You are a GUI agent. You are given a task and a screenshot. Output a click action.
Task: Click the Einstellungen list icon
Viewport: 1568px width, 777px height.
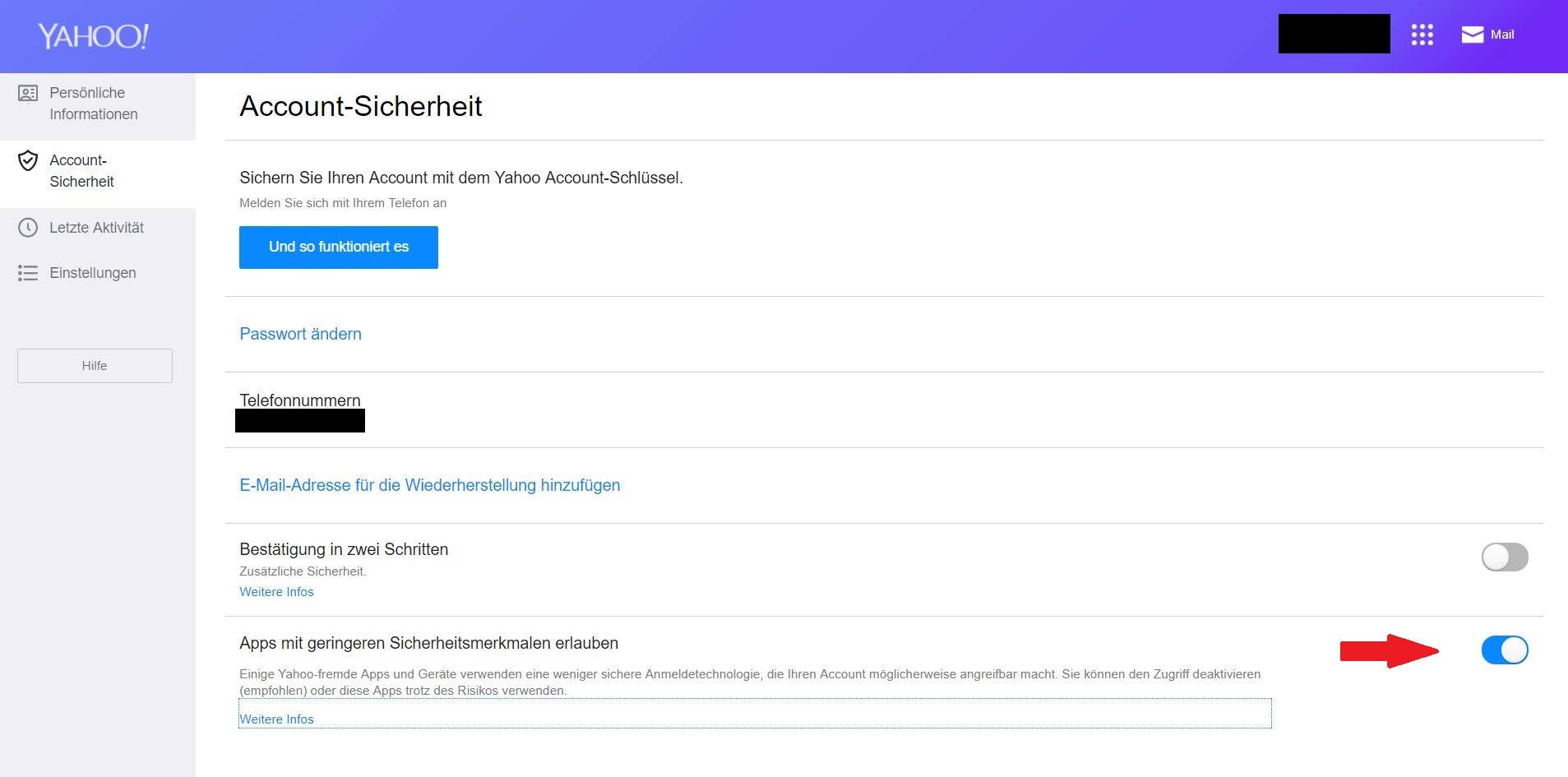28,273
